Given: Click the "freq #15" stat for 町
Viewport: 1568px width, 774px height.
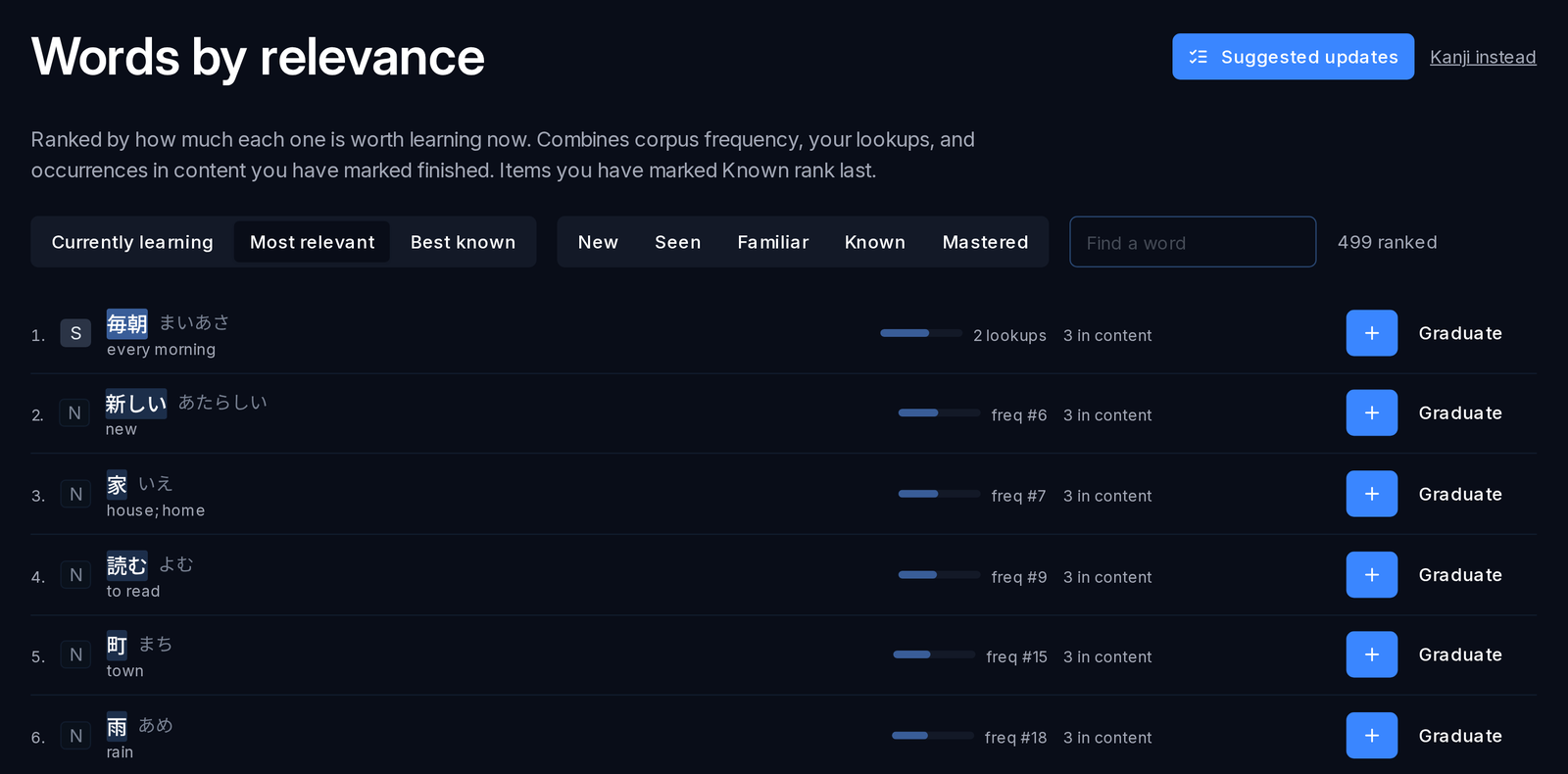Looking at the screenshot, I should 1016,656.
